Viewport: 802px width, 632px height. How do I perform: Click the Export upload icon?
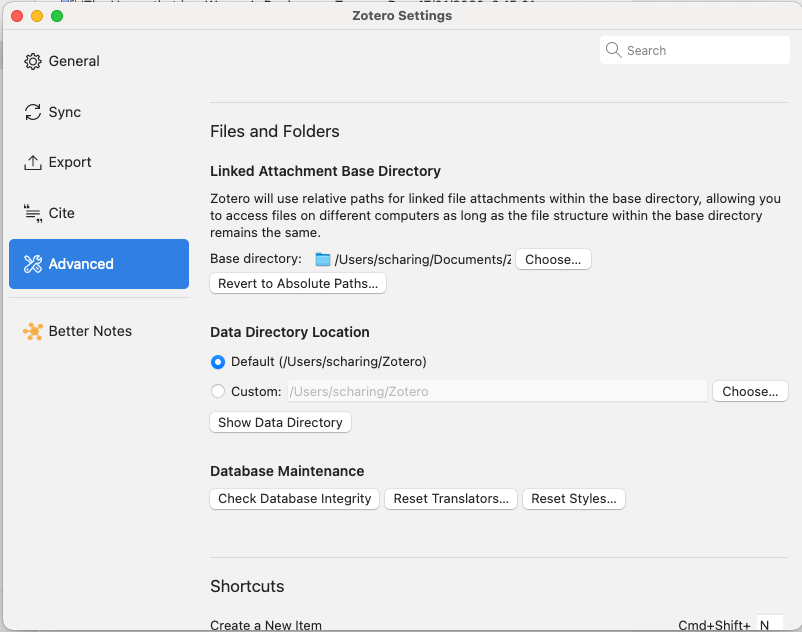(33, 163)
